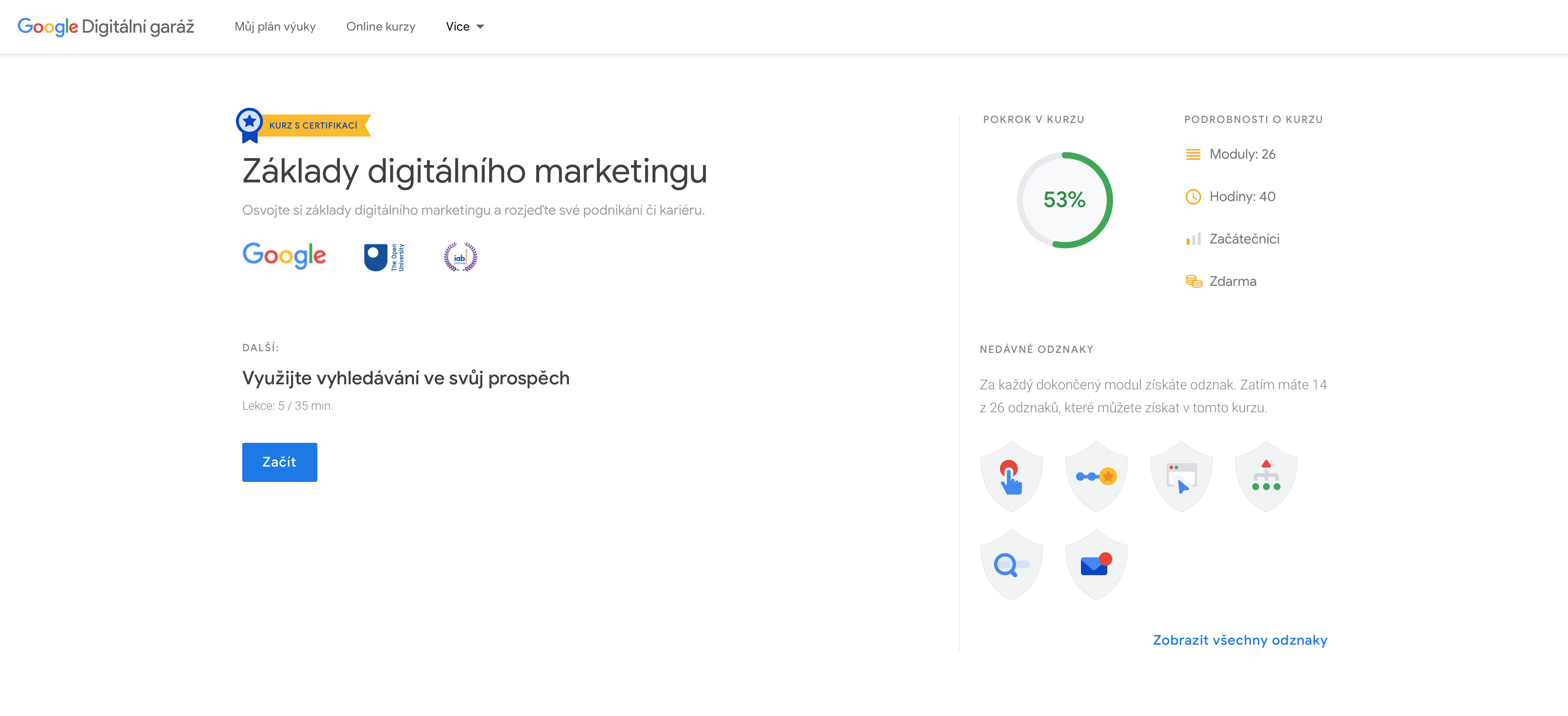1568x716 pixels.
Task: Click the hierarchy-dots badge shield icon
Action: pyautogui.click(x=1266, y=476)
